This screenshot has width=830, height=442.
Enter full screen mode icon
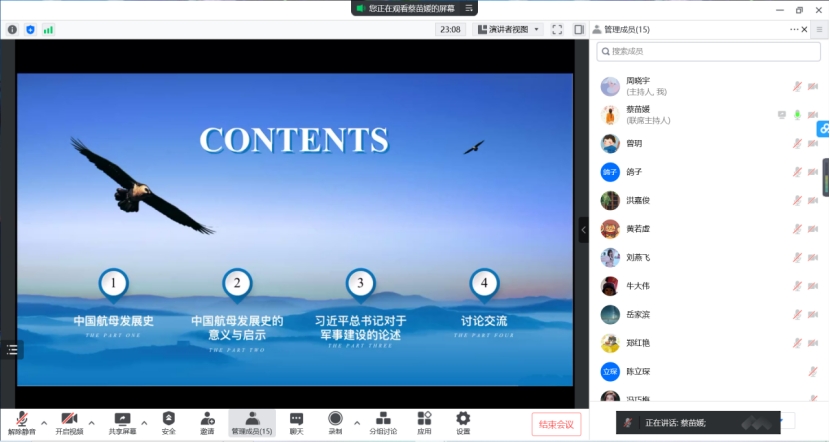click(x=557, y=30)
